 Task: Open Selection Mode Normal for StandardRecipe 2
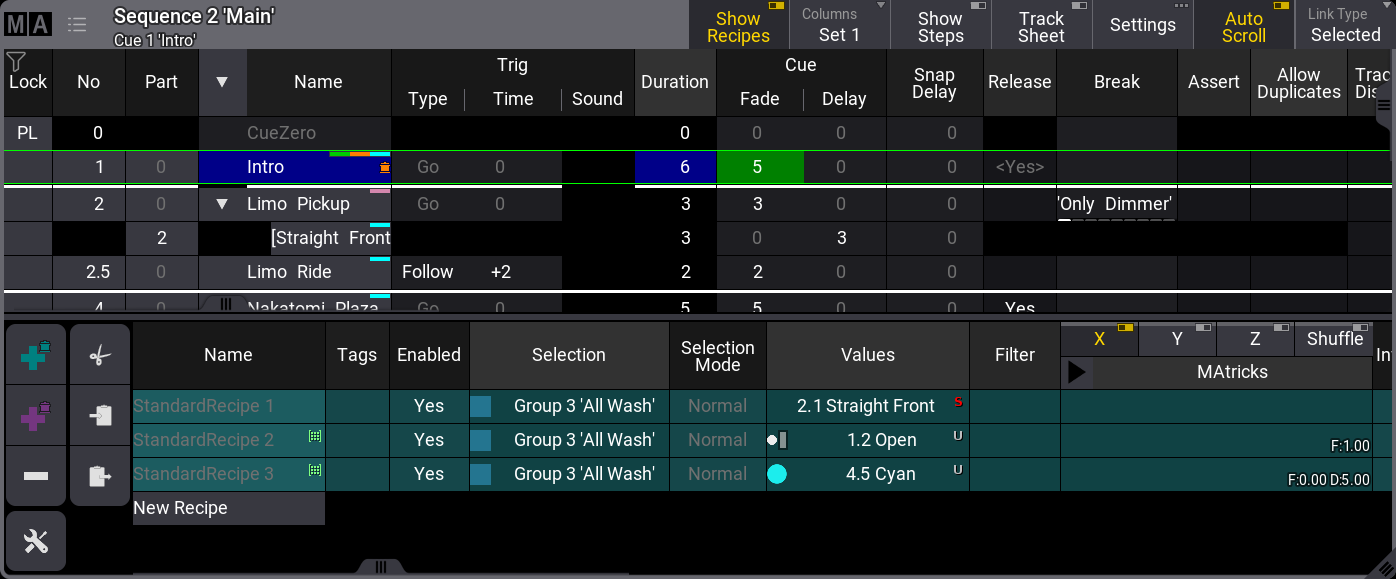(x=718, y=440)
